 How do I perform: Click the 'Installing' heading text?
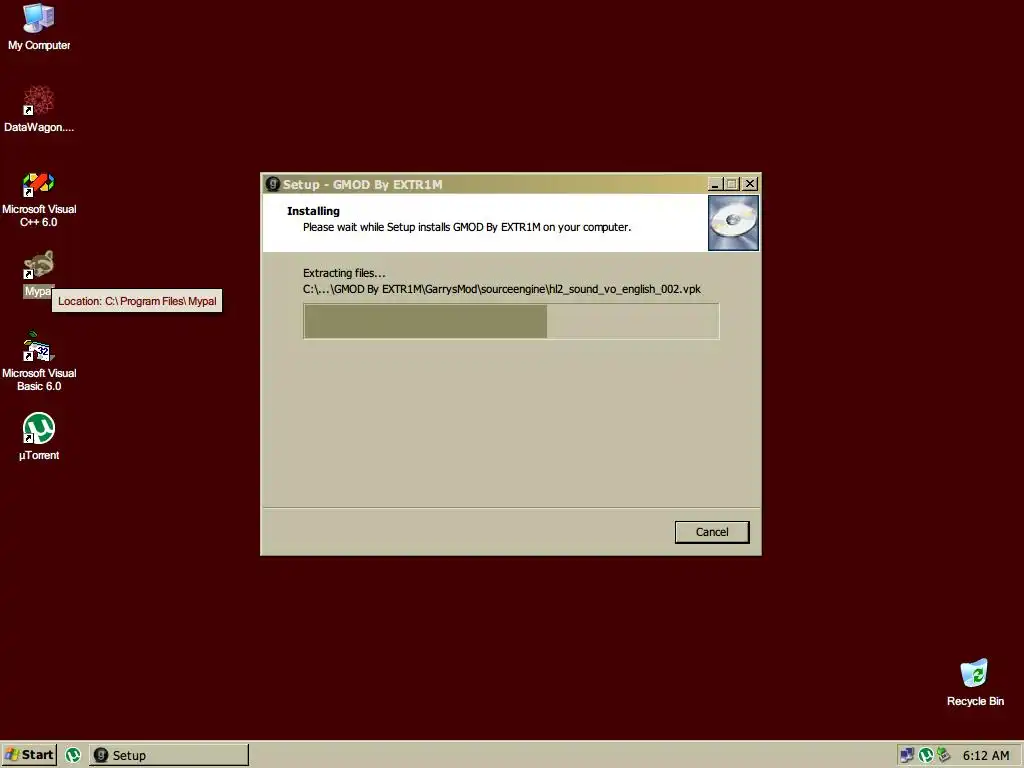[x=313, y=211]
